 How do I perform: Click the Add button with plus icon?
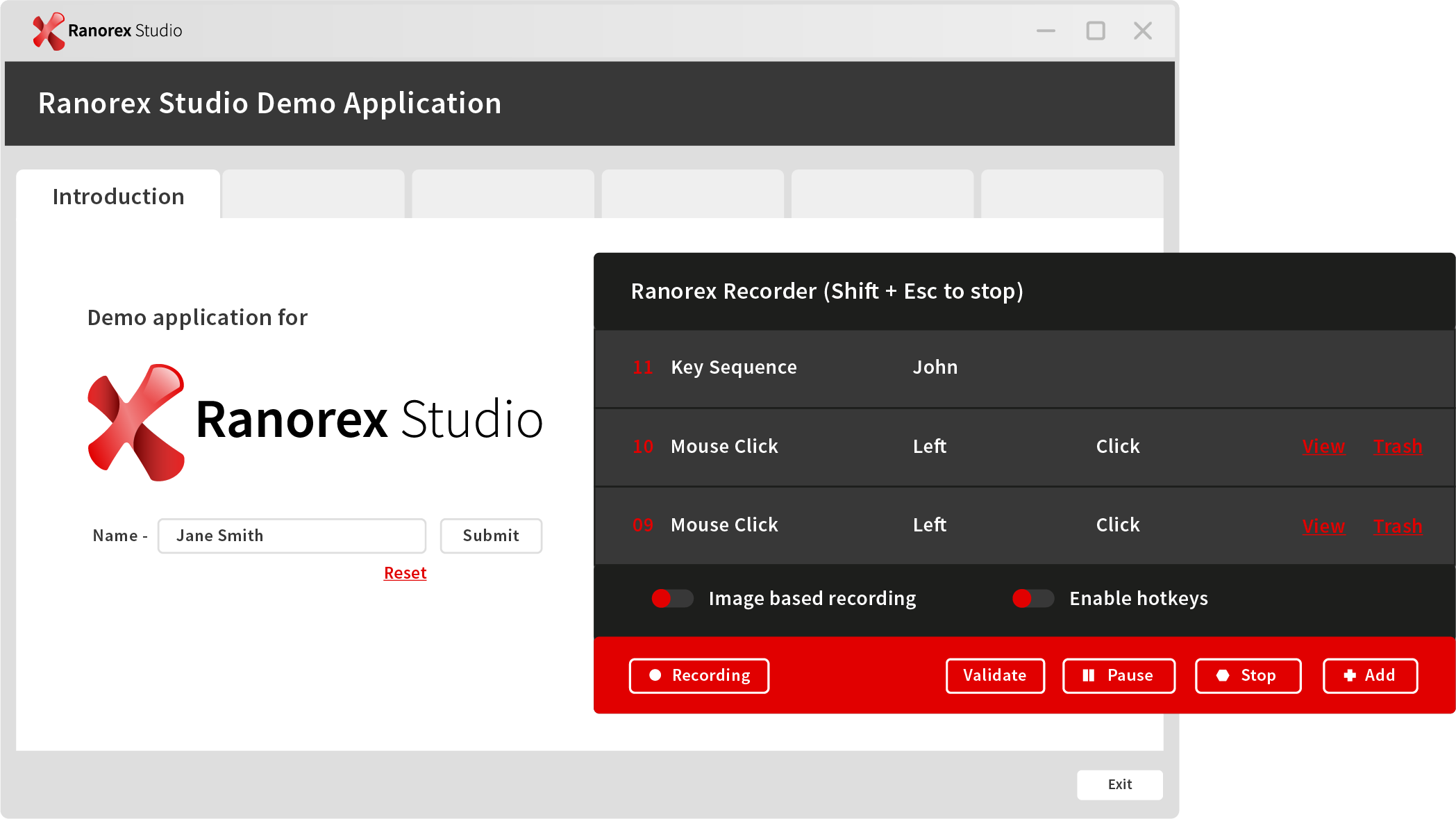tap(1370, 676)
